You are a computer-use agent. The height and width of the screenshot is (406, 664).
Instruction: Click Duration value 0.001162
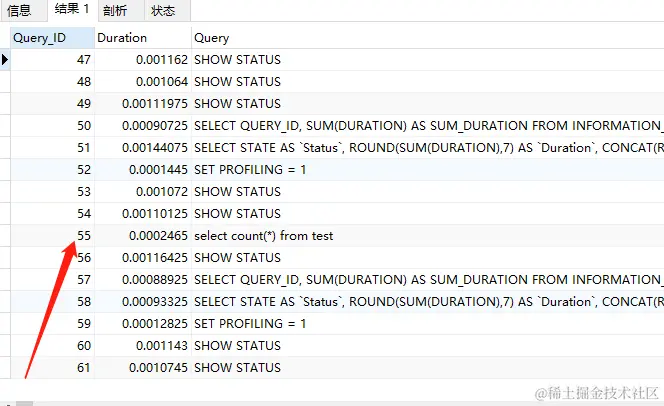[x=143, y=59]
